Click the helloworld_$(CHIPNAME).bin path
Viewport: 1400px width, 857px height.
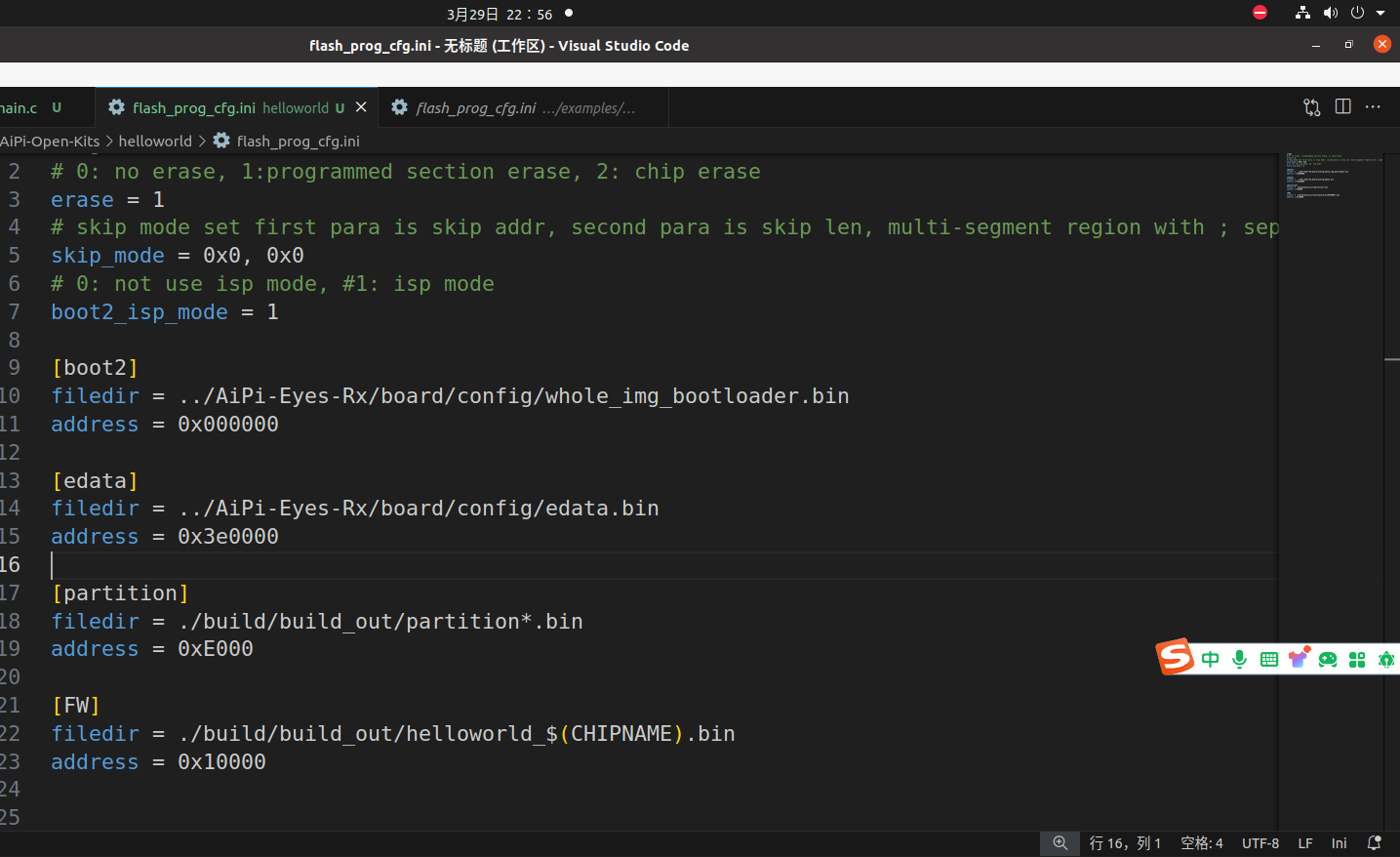pos(457,734)
